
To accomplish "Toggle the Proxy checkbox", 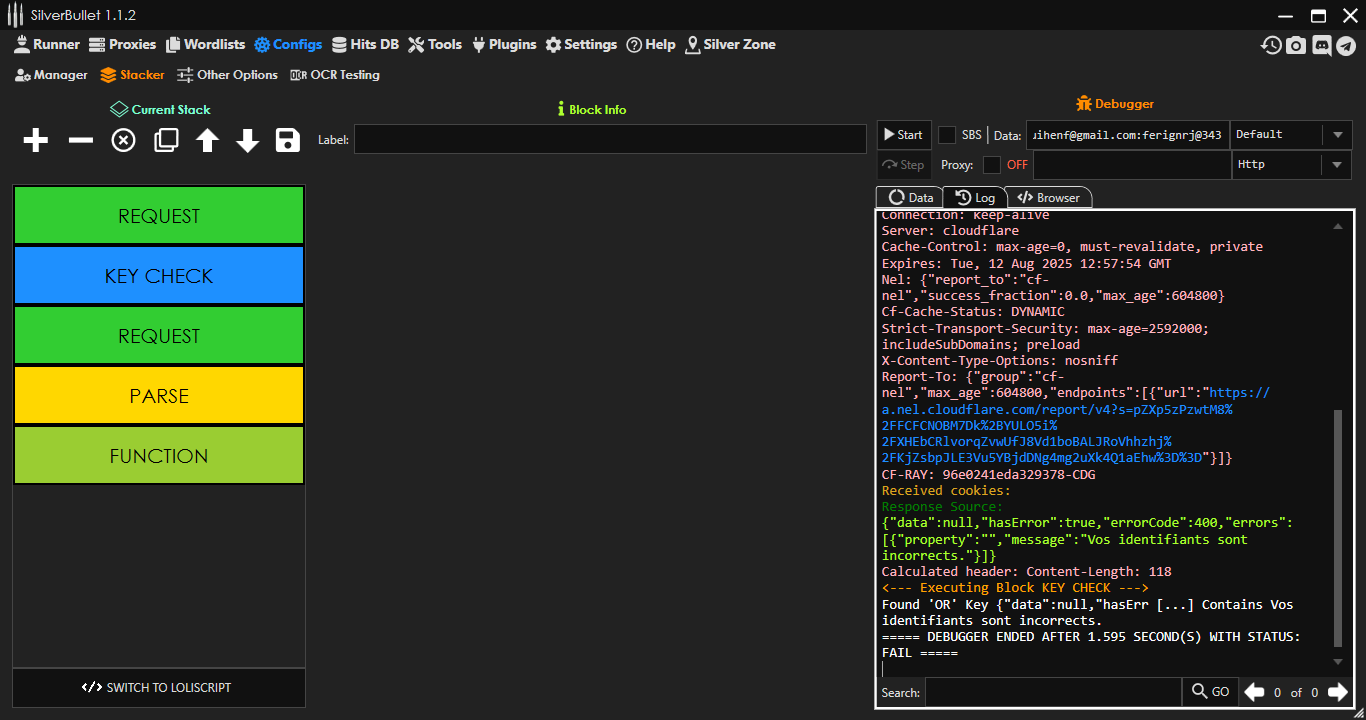I will click(992, 165).
